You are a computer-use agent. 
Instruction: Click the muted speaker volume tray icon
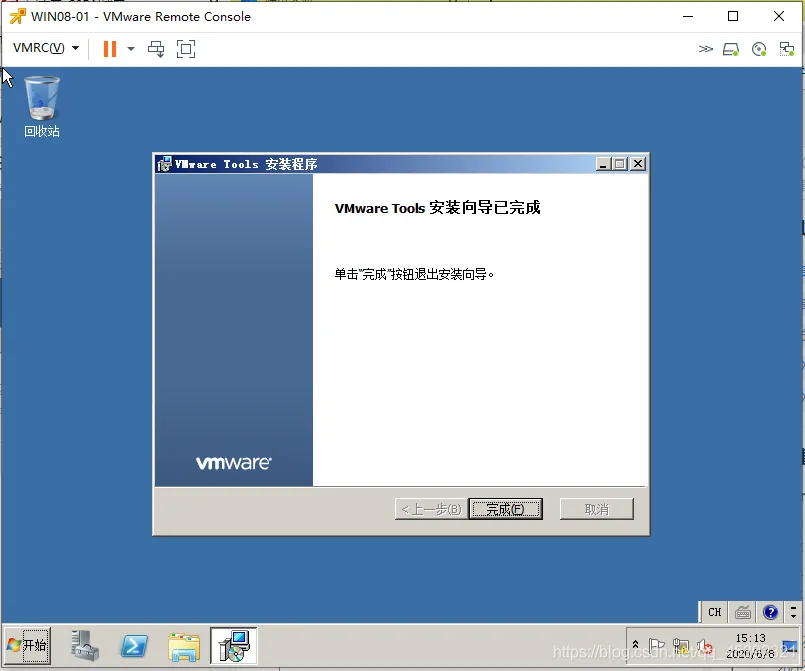[704, 646]
